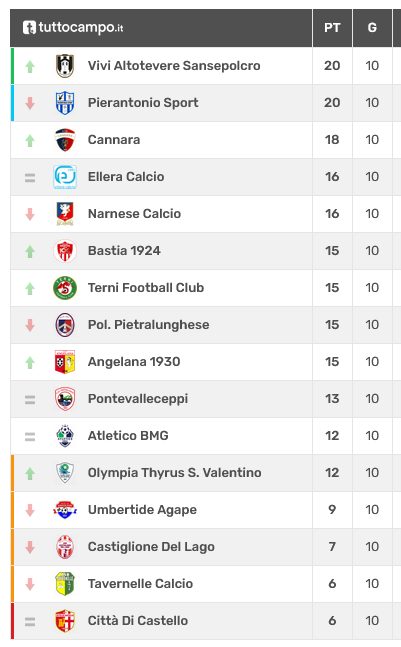401x647 pixels.
Task: Click red down arrow beside Narnese Calcio
Action: click(30, 214)
